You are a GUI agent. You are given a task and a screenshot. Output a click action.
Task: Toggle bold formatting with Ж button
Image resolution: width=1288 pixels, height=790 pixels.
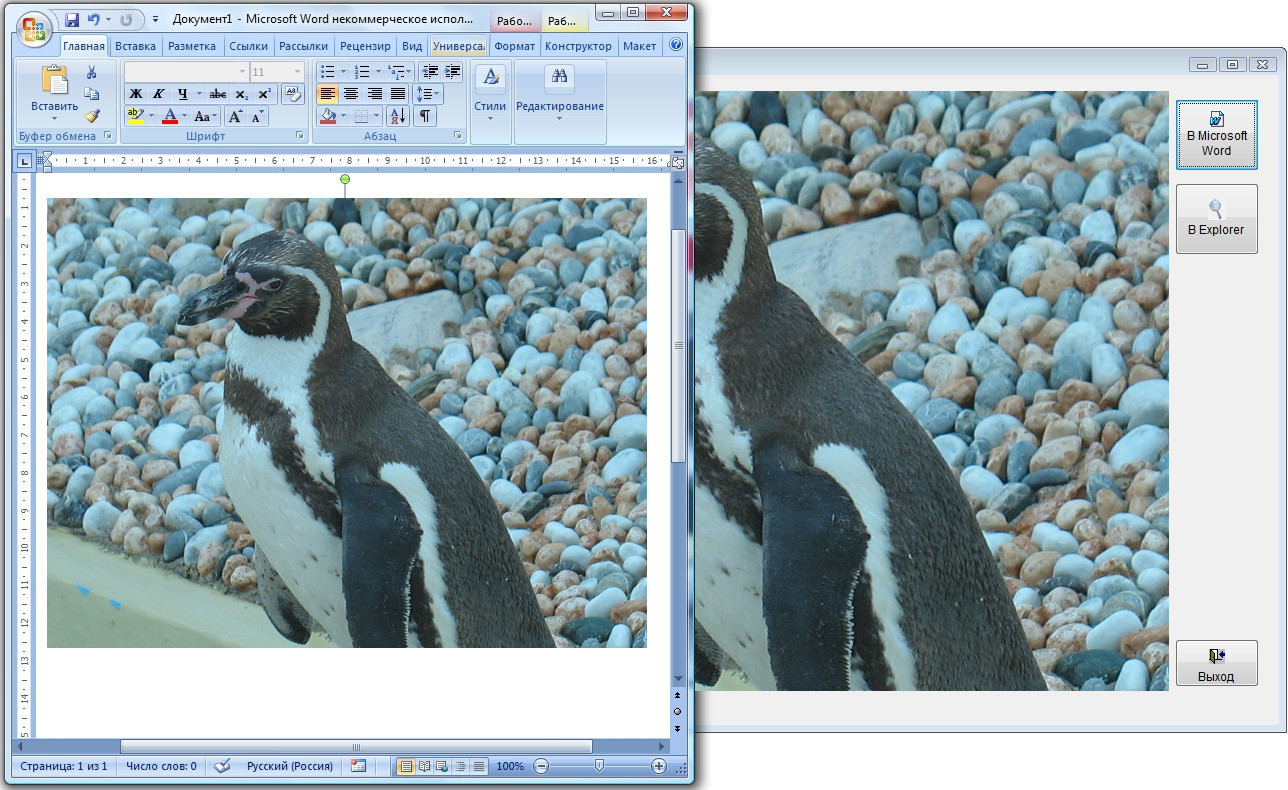(135, 94)
